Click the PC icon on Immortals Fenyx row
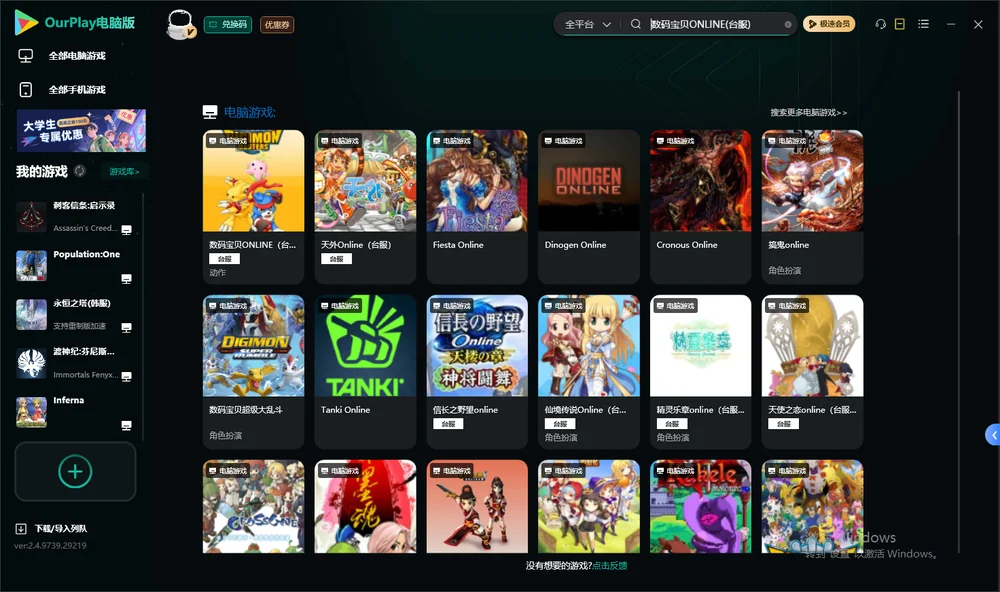1000x592 pixels. point(126,376)
